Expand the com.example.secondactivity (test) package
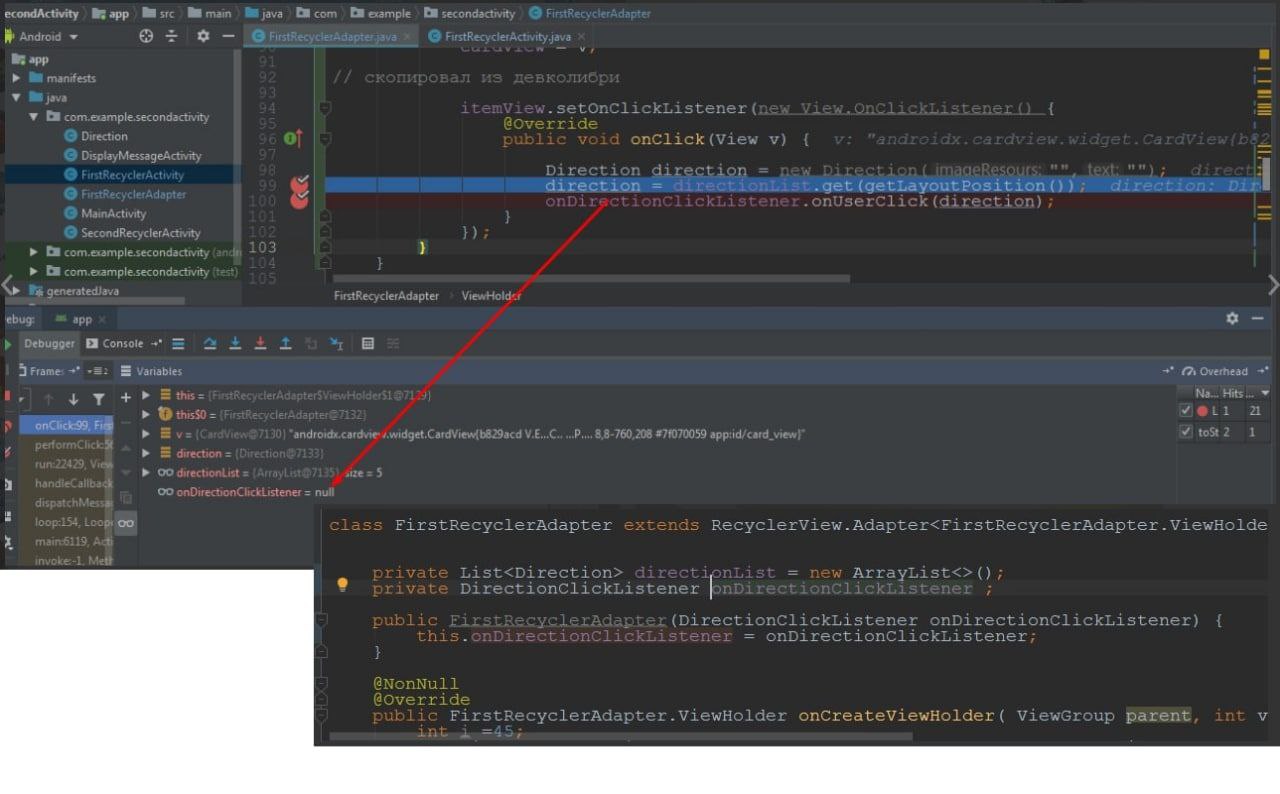1280x794 pixels. pyautogui.click(x=34, y=271)
